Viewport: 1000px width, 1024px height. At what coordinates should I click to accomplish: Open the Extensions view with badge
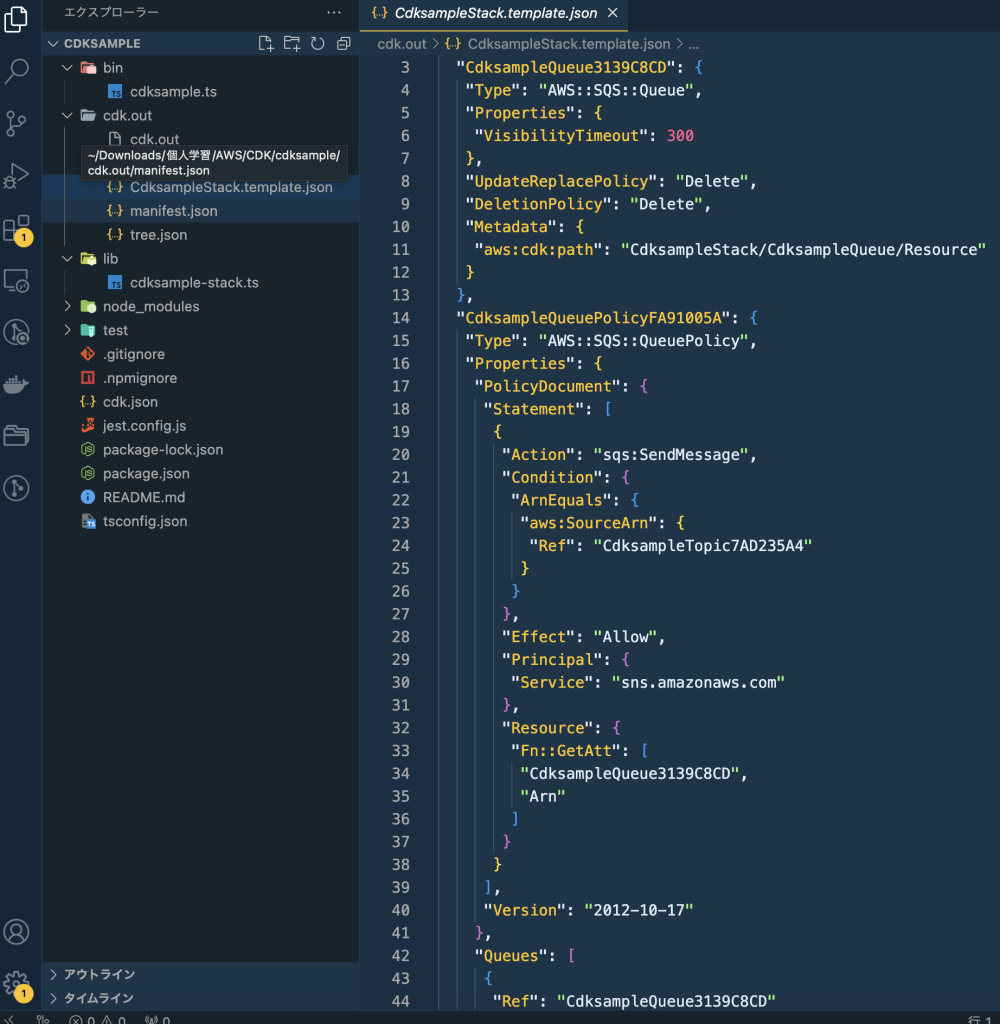[17, 229]
